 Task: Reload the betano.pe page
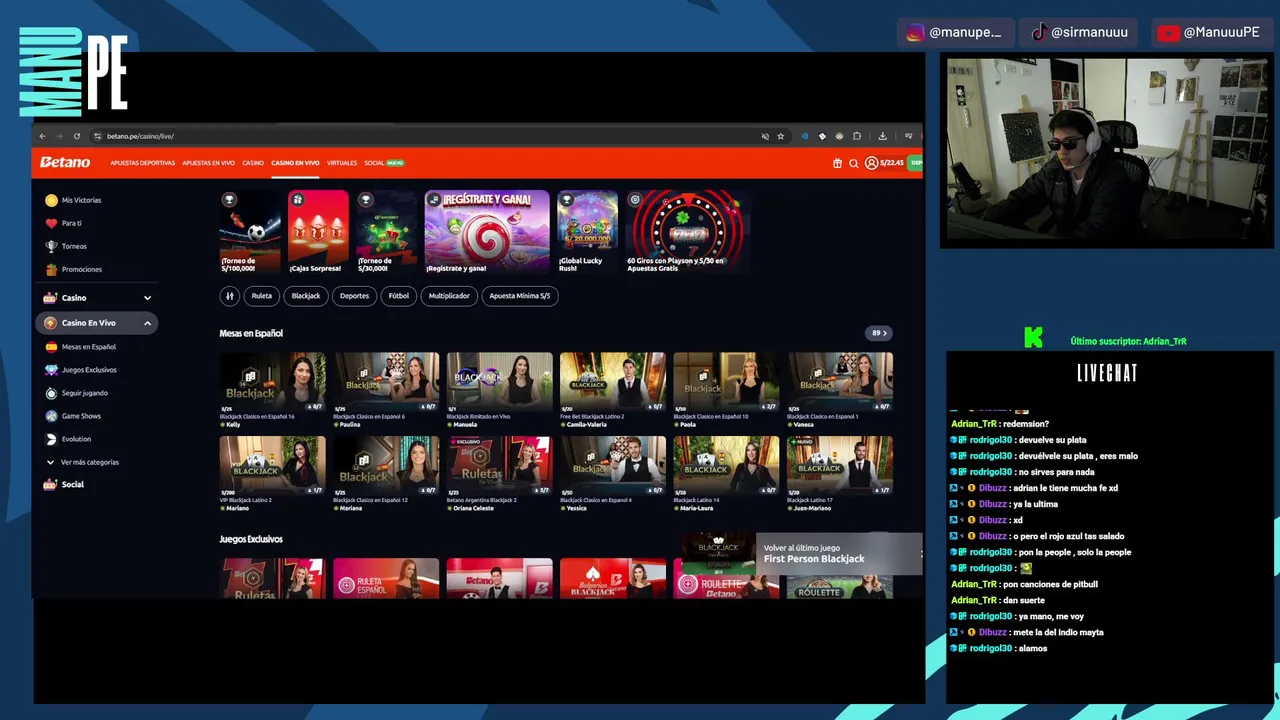[77, 136]
